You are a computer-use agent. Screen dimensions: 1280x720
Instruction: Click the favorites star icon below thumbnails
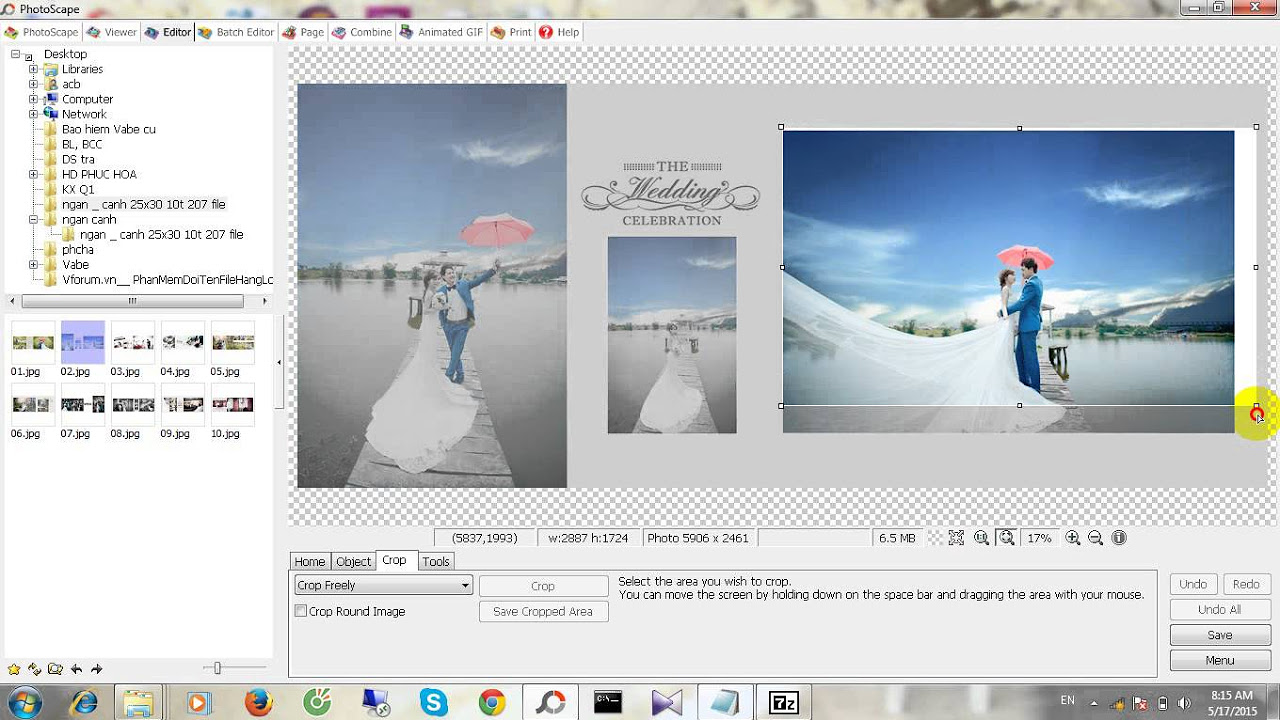click(x=14, y=669)
